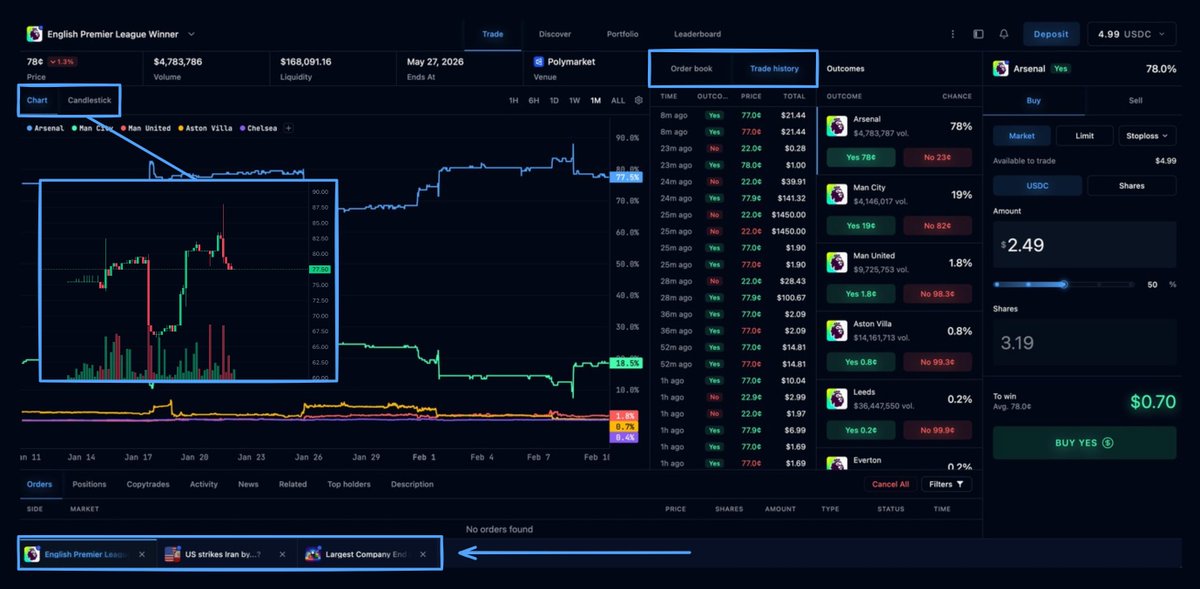Click the amount percentage slider handle
1200x589 pixels.
(1064, 284)
